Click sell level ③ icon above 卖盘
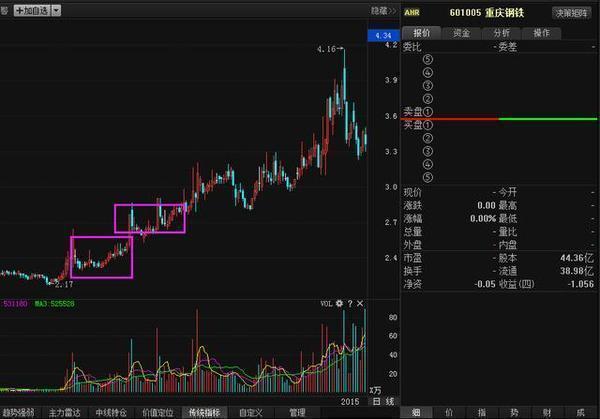The image size is (600, 419). [428, 85]
